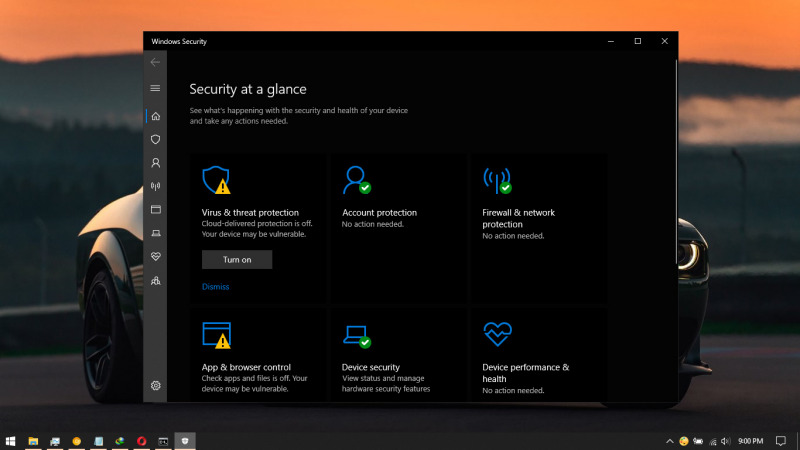Turn on cloud-delivered protection
800x450 pixels.
click(x=237, y=260)
